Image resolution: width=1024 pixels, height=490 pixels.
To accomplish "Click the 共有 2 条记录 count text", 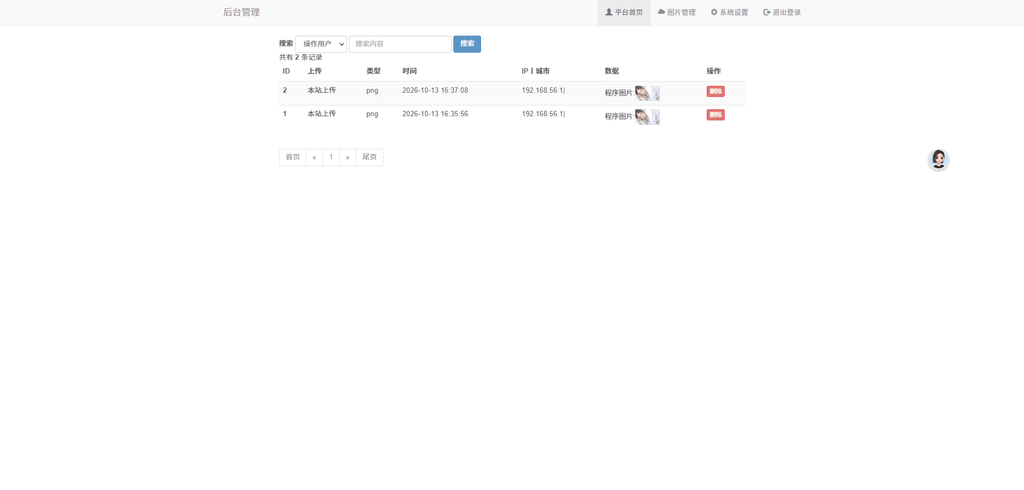I will [x=301, y=57].
